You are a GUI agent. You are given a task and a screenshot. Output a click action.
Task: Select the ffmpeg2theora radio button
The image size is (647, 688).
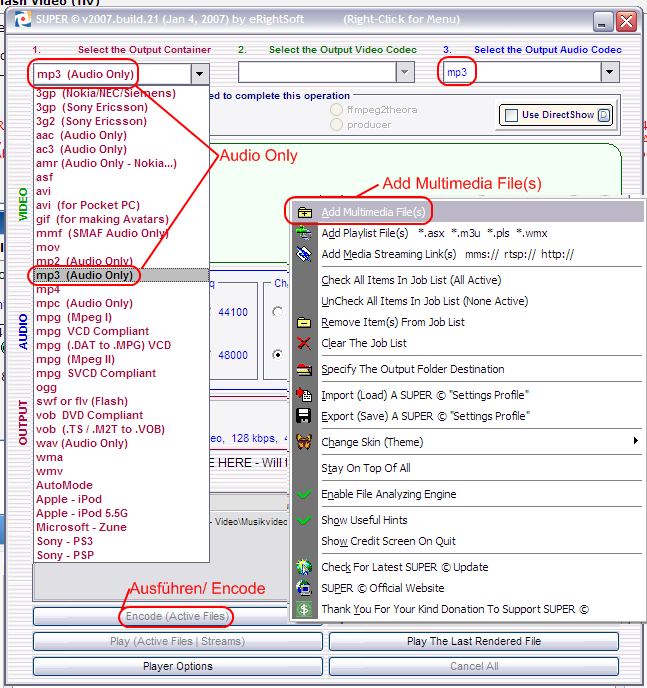point(336,110)
